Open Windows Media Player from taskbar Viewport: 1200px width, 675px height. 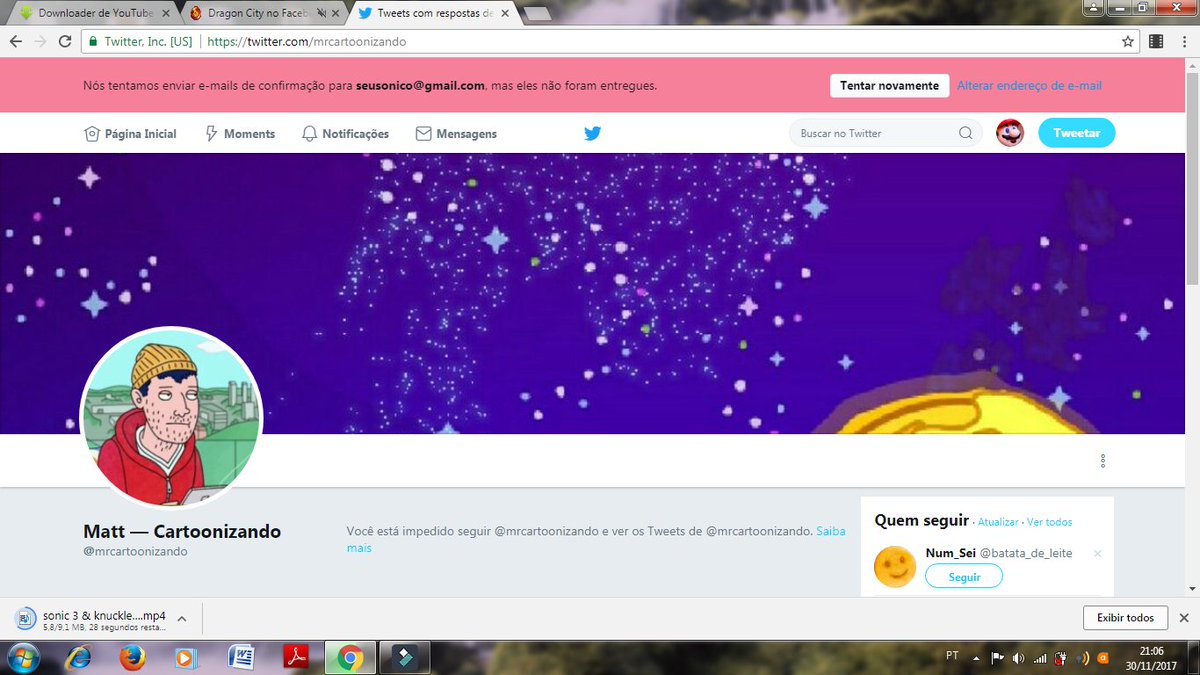pyautogui.click(x=185, y=657)
